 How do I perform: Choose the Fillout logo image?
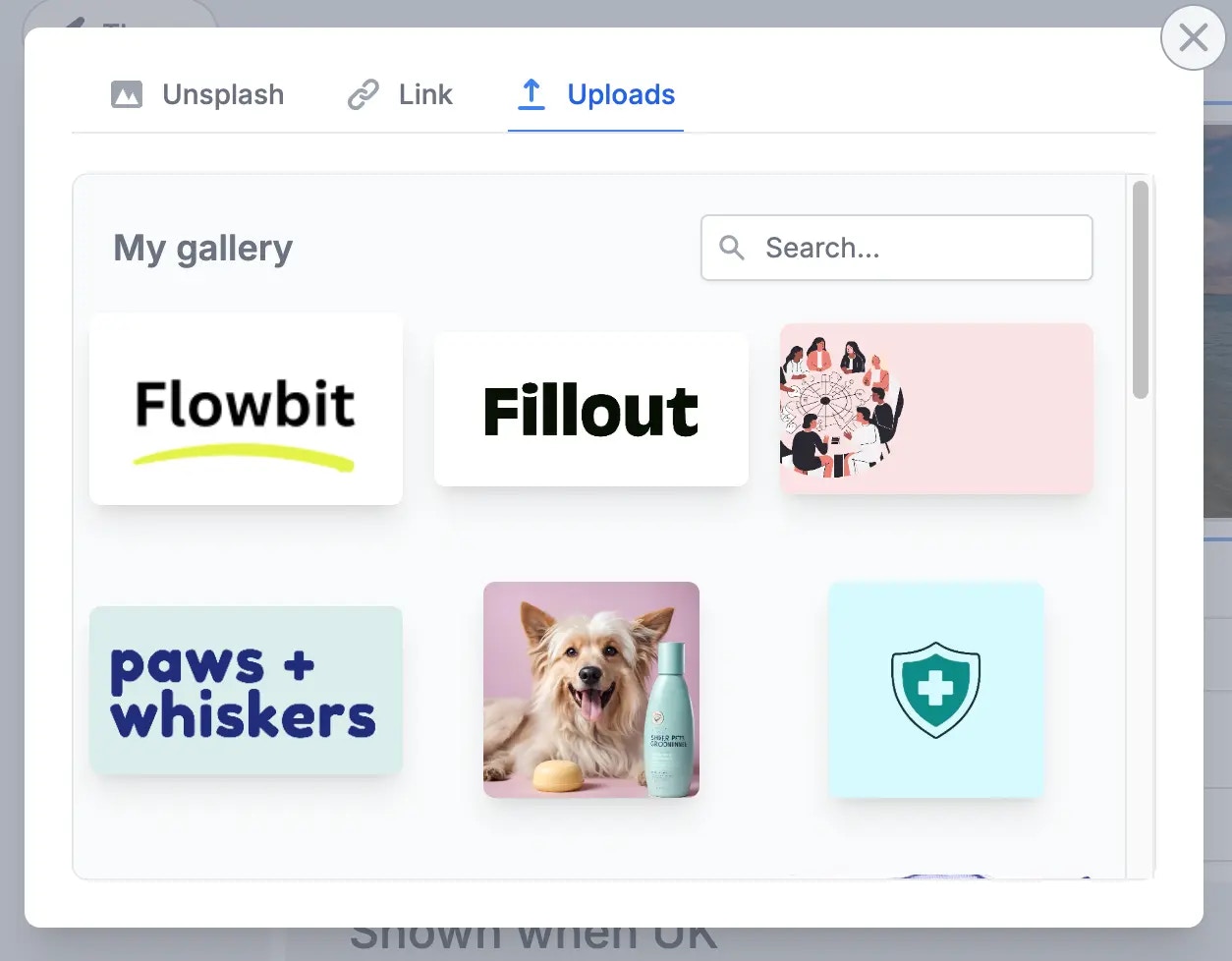pyautogui.click(x=591, y=409)
